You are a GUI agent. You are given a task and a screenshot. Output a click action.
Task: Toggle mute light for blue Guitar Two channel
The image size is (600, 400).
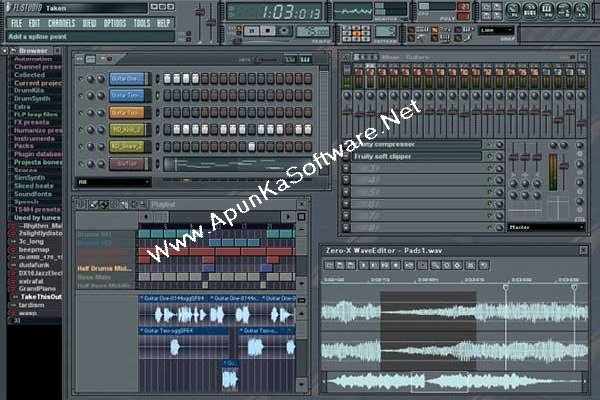point(81,95)
